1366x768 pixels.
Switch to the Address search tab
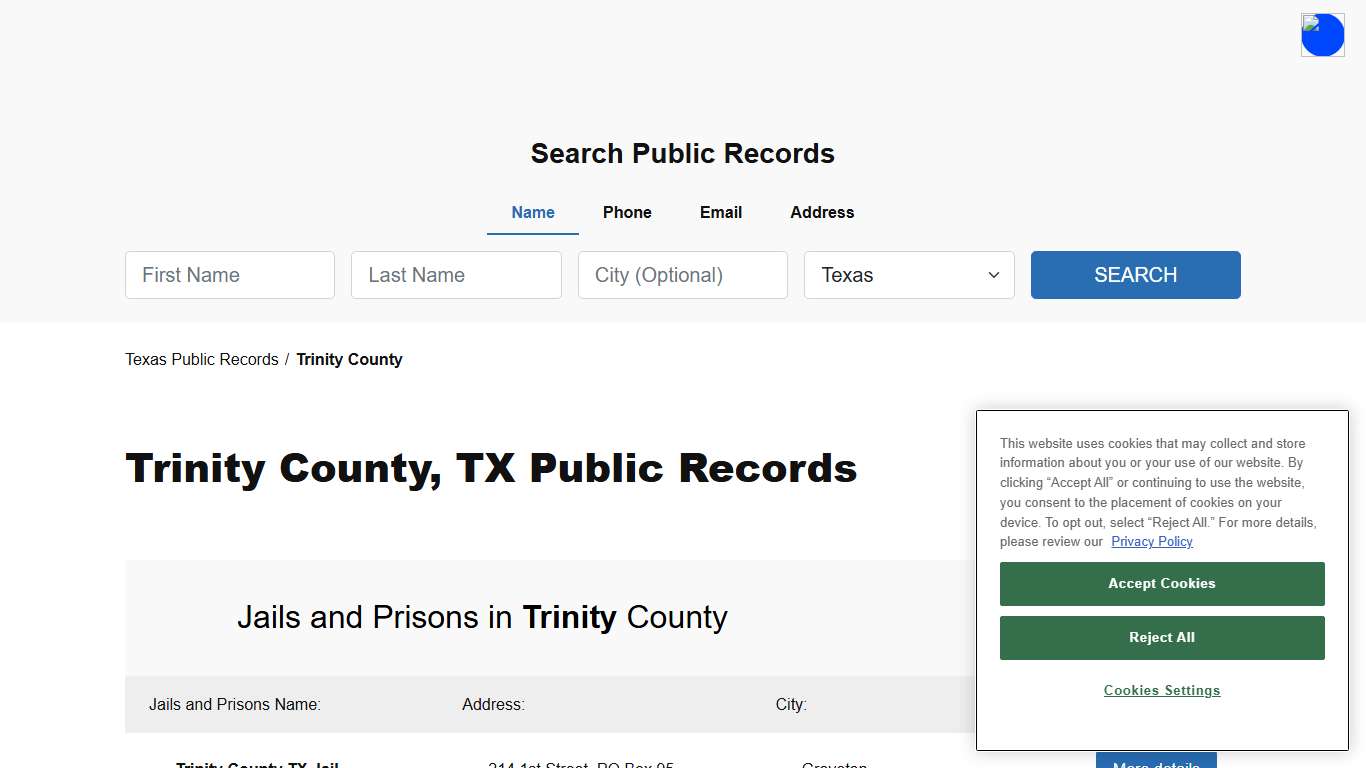821,212
